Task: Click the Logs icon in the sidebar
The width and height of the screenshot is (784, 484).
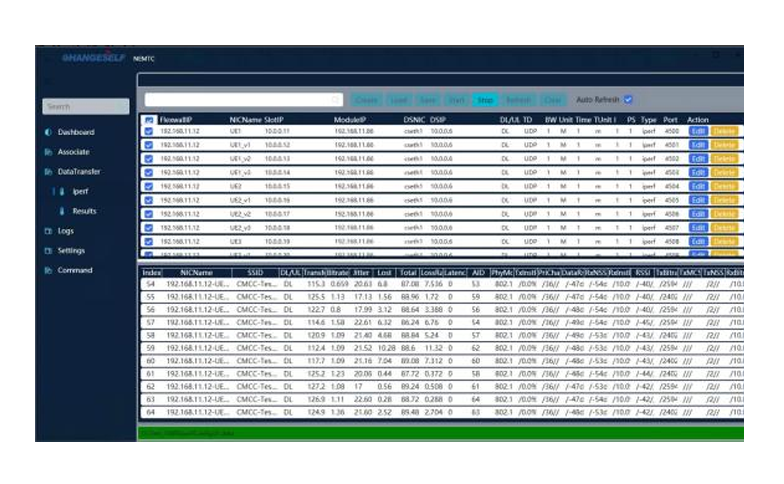Action: coord(48,231)
